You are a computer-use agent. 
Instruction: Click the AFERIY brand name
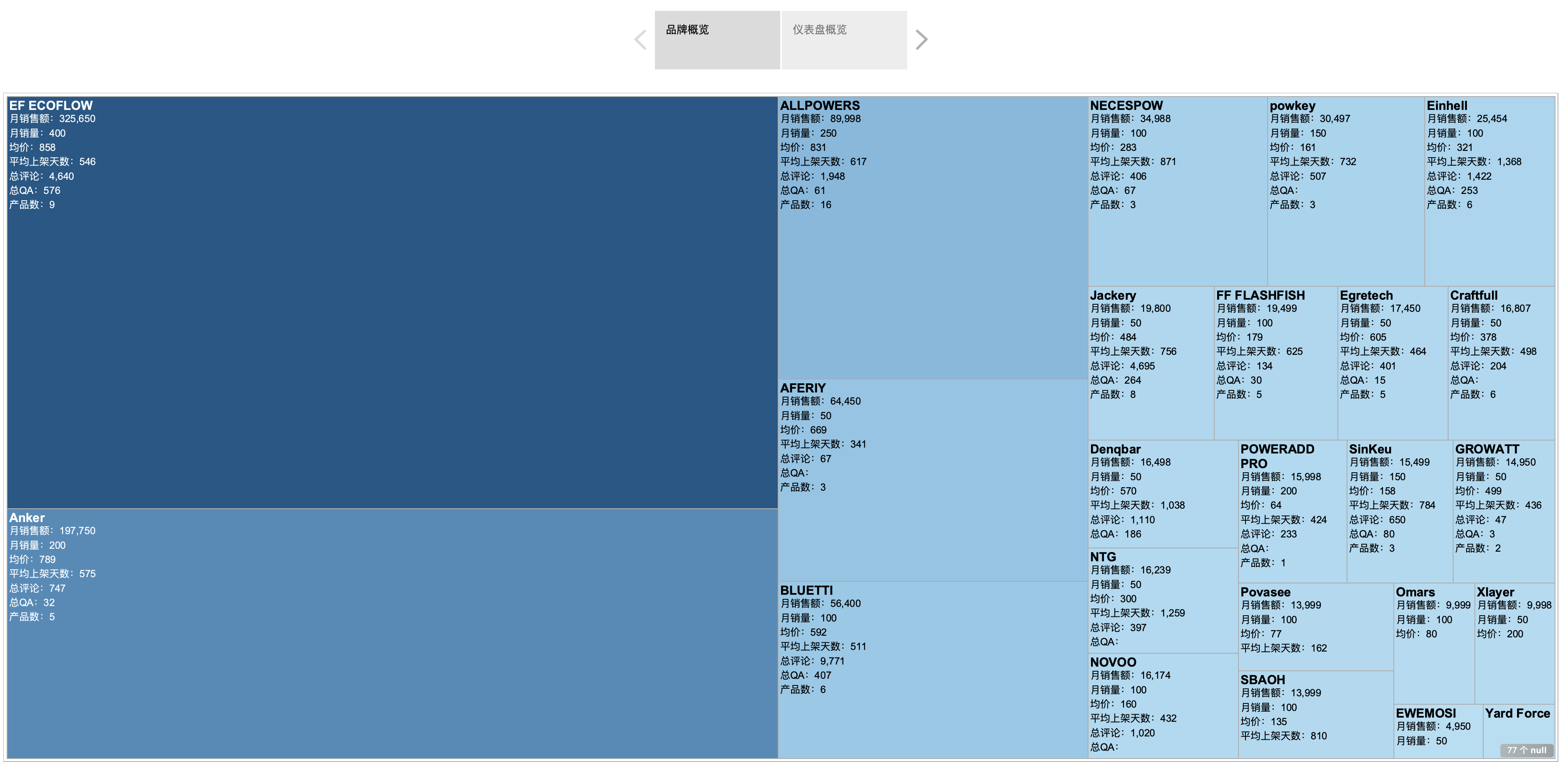click(803, 388)
